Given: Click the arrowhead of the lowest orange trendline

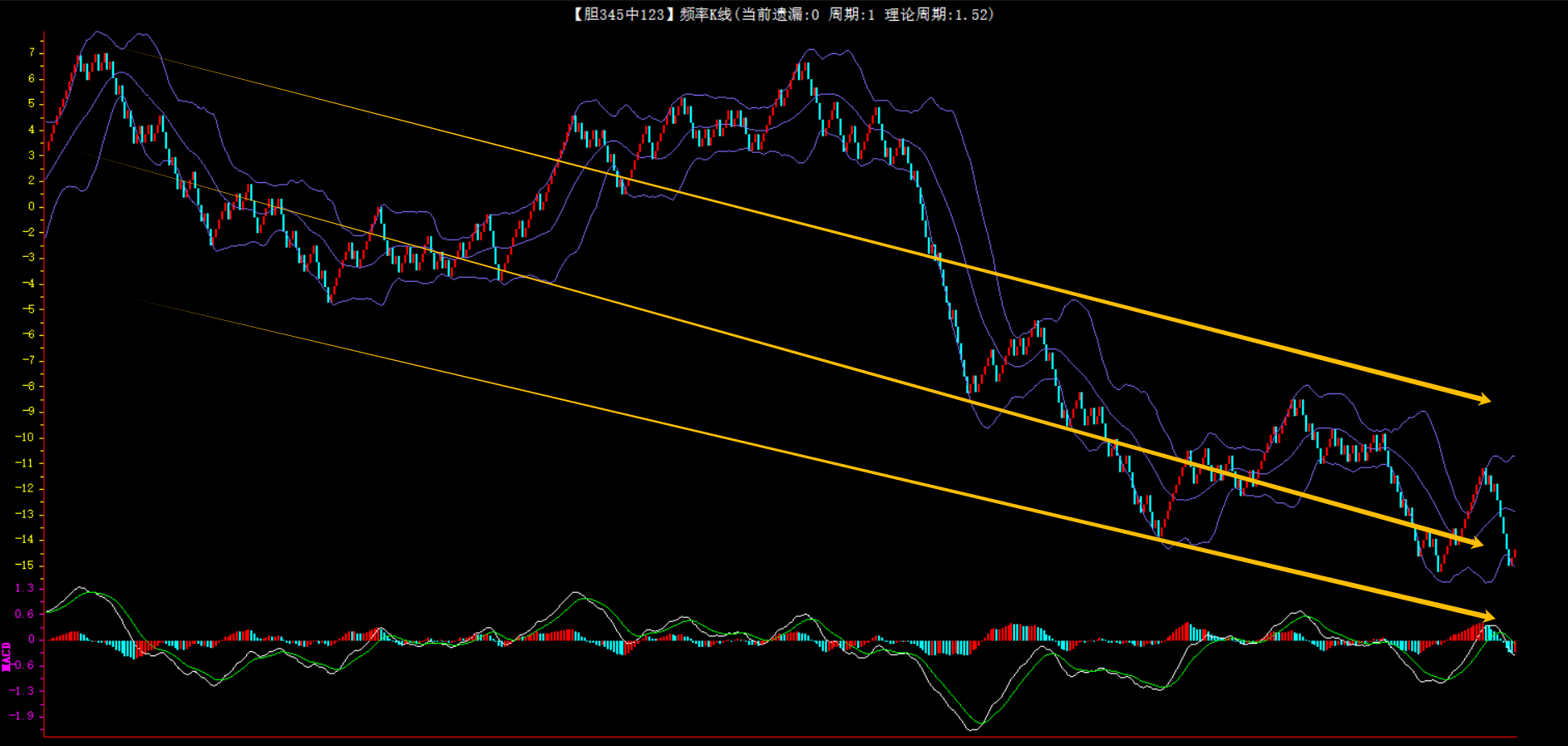Looking at the screenshot, I should coord(1486,617).
